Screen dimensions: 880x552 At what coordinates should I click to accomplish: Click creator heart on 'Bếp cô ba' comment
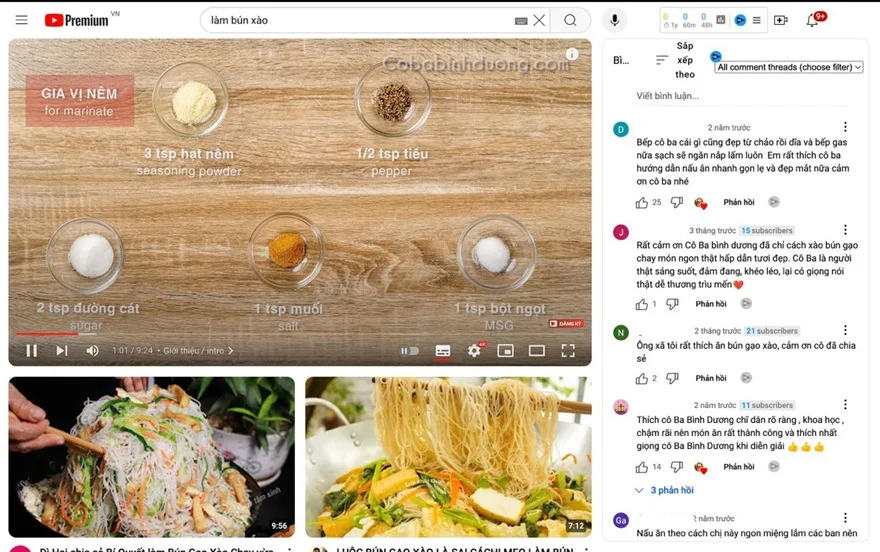pyautogui.click(x=700, y=203)
